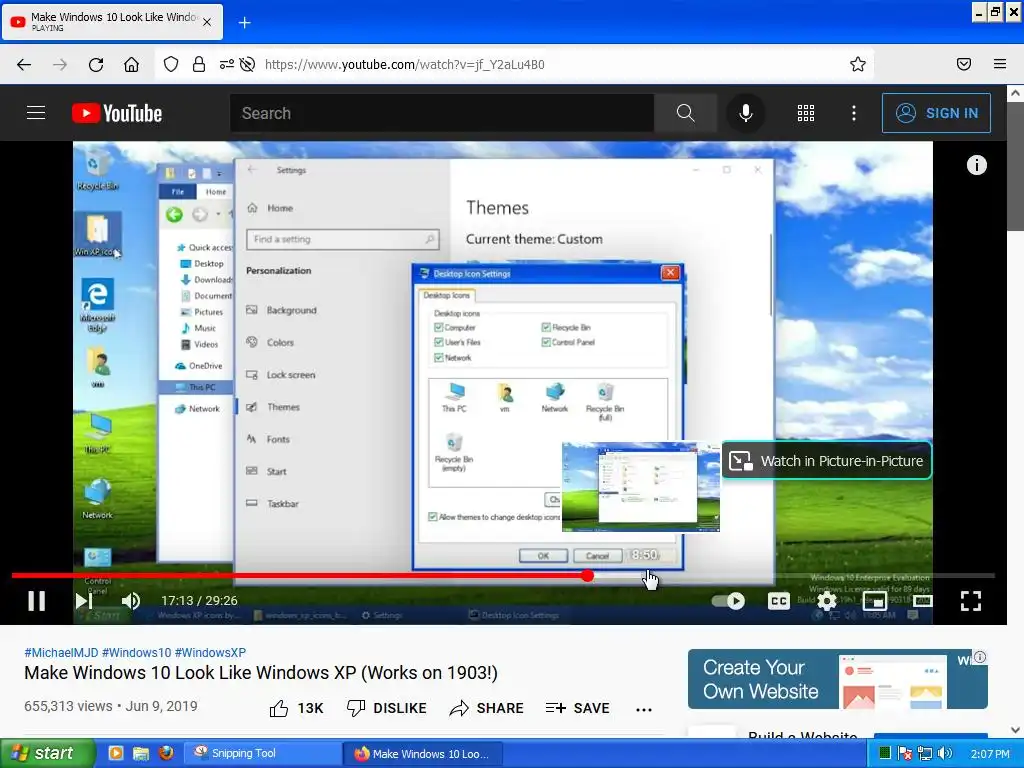Open a new browser tab
Viewport: 1024px width, 768px height.
[244, 23]
